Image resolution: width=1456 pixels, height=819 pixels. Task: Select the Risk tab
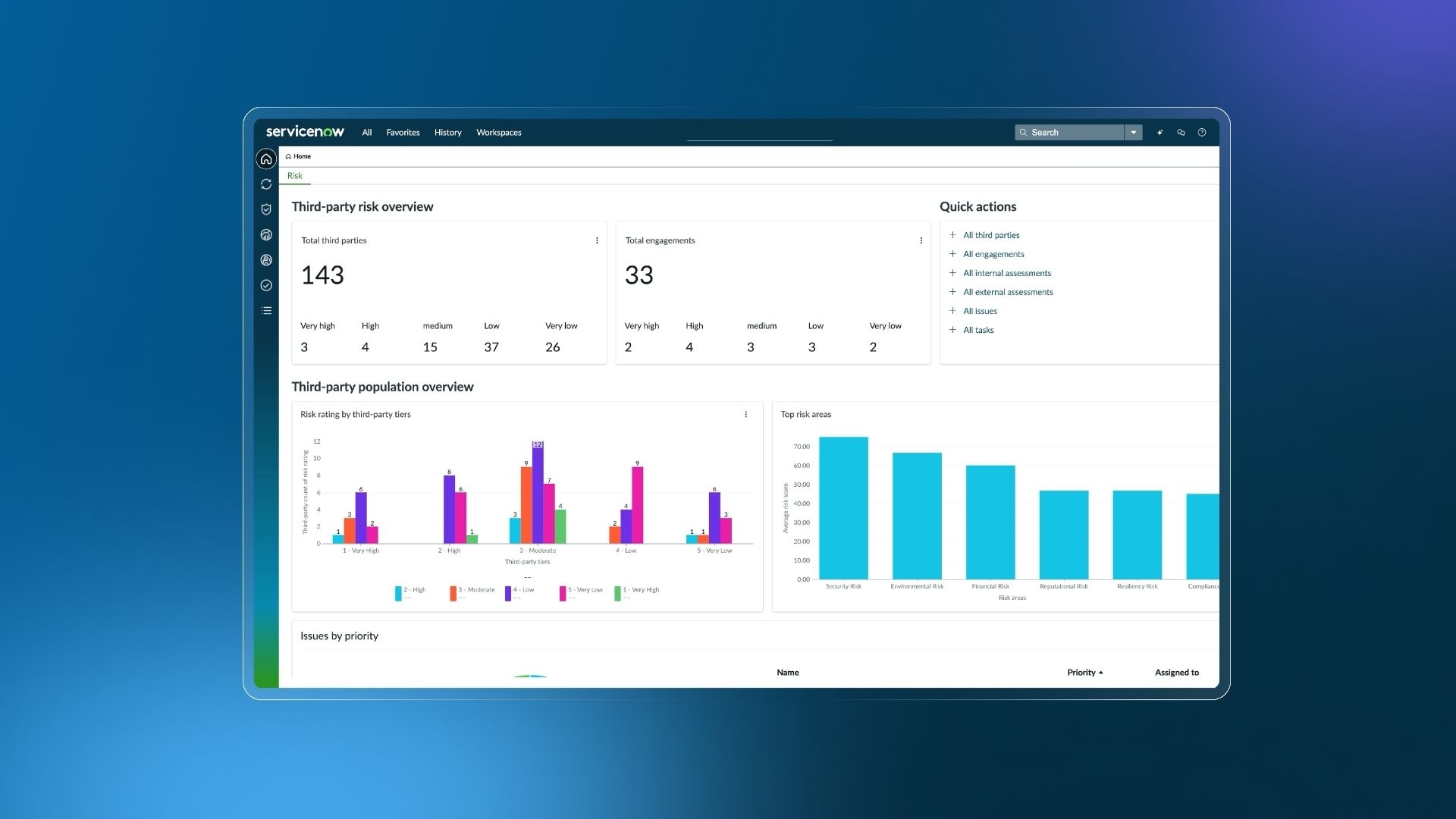point(294,176)
